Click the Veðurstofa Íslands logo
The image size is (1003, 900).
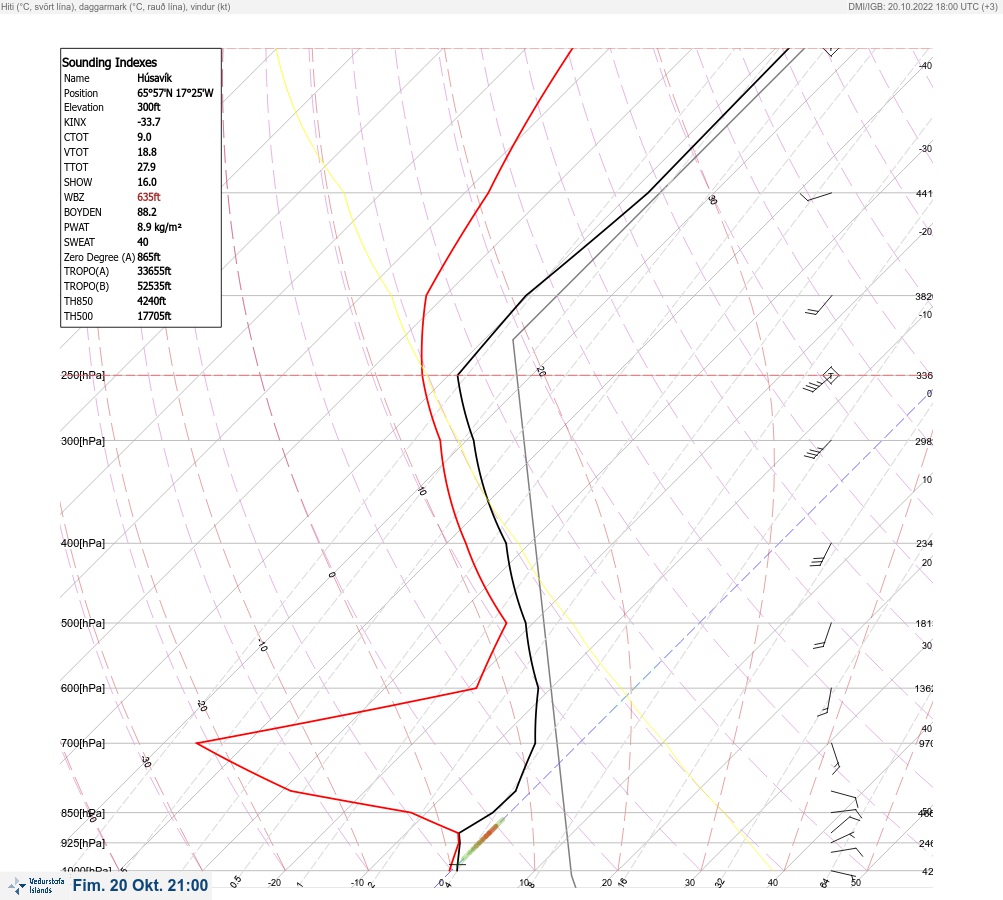36,886
